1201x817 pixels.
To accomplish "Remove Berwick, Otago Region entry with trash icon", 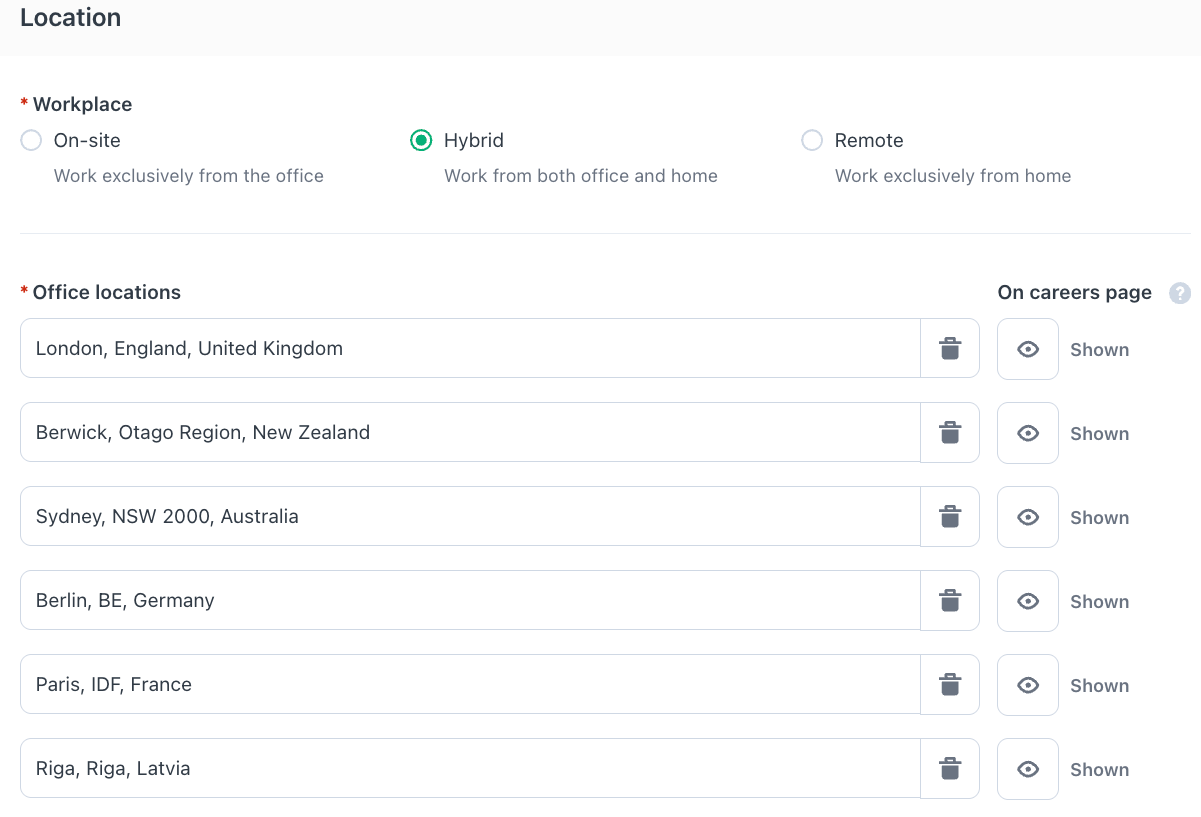I will pos(949,432).
